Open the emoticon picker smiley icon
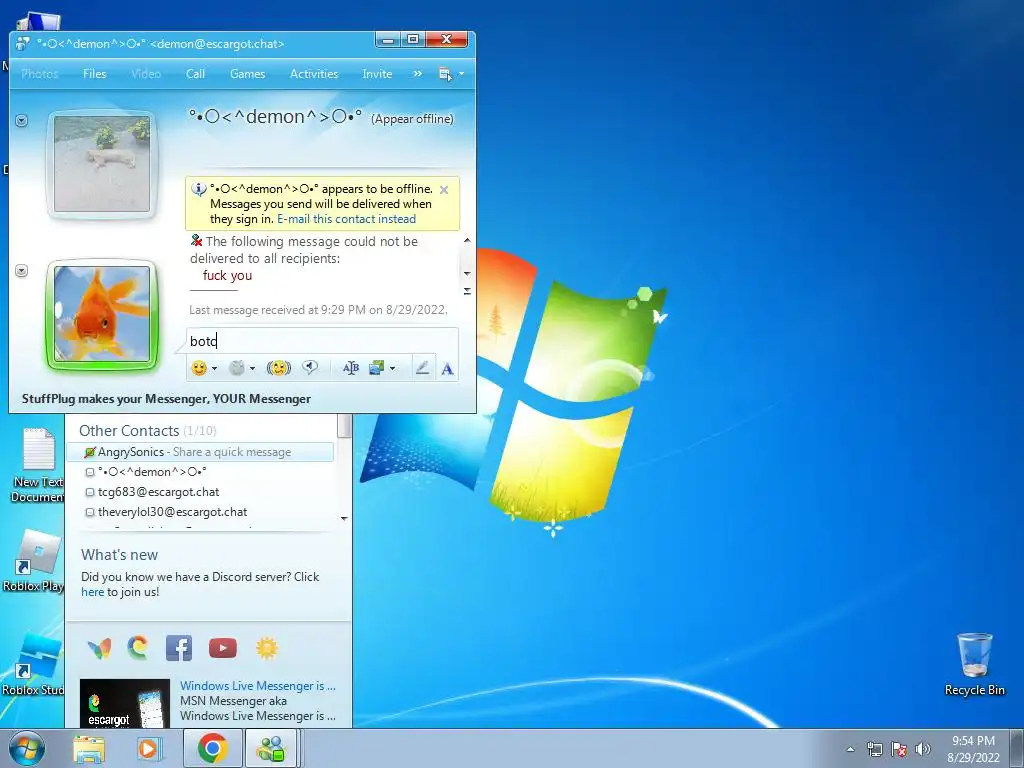This screenshot has width=1024, height=768. pyautogui.click(x=199, y=368)
